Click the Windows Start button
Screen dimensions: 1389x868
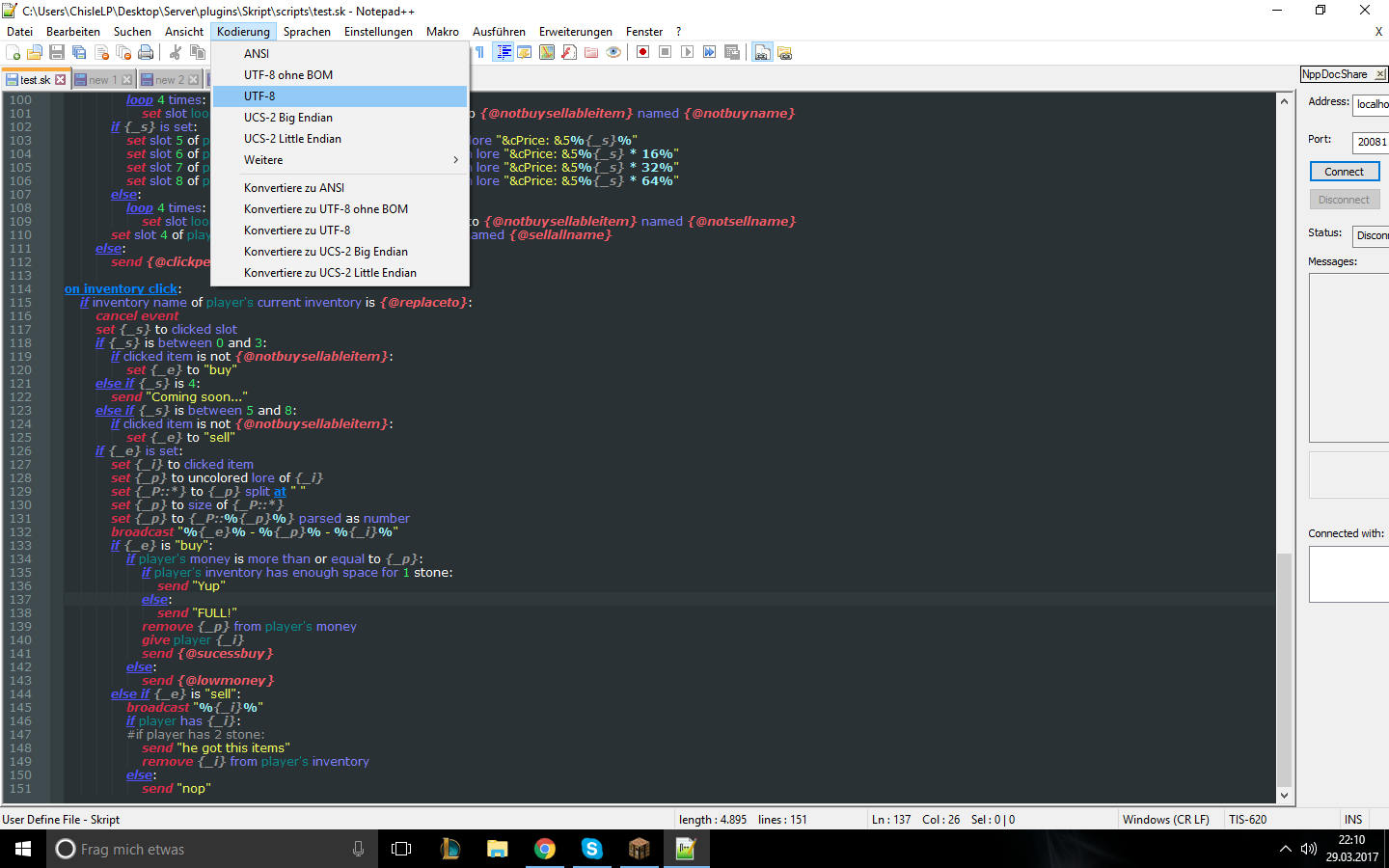(x=23, y=849)
